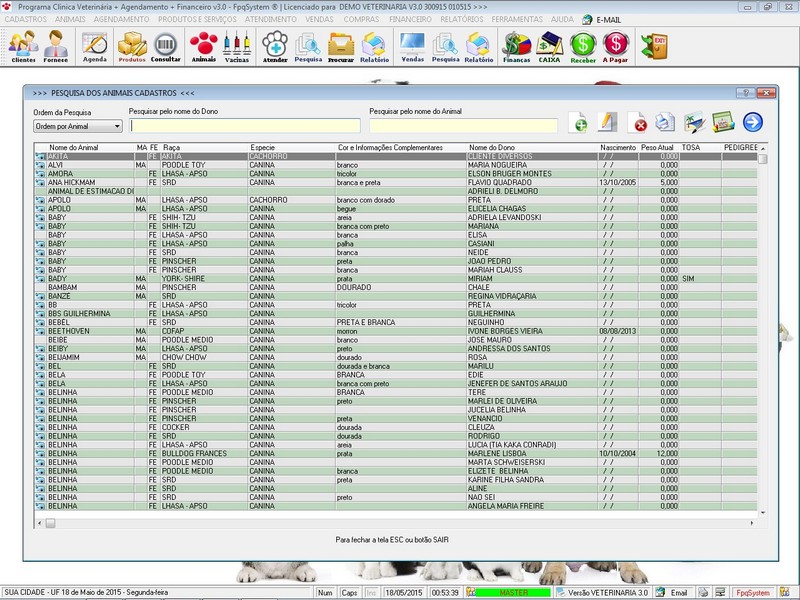Click the vertical scrollbar down arrow
The image size is (800, 600).
pyautogui.click(x=763, y=512)
